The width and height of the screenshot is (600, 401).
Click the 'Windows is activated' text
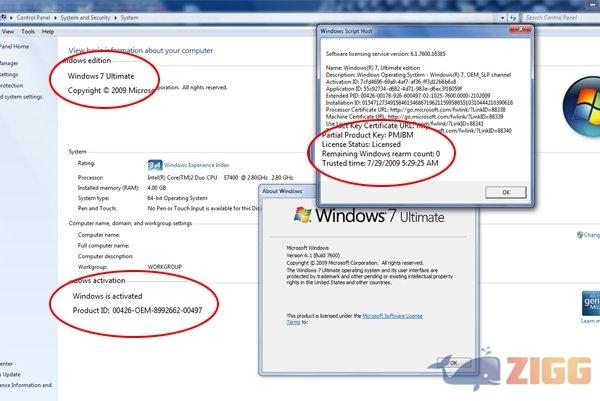(x=108, y=296)
